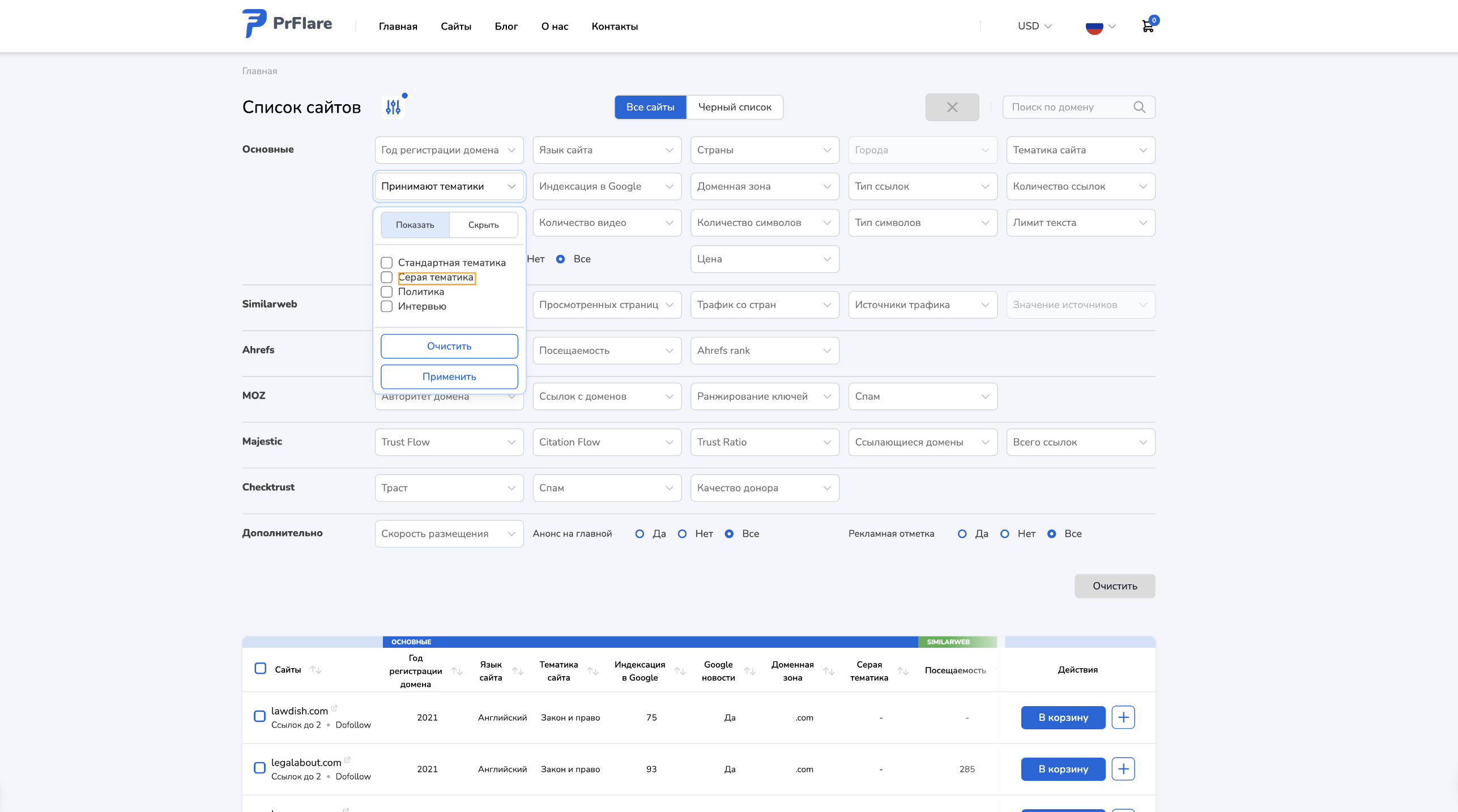1458x812 pixels.
Task: Check Политика checkbox
Action: (x=386, y=292)
